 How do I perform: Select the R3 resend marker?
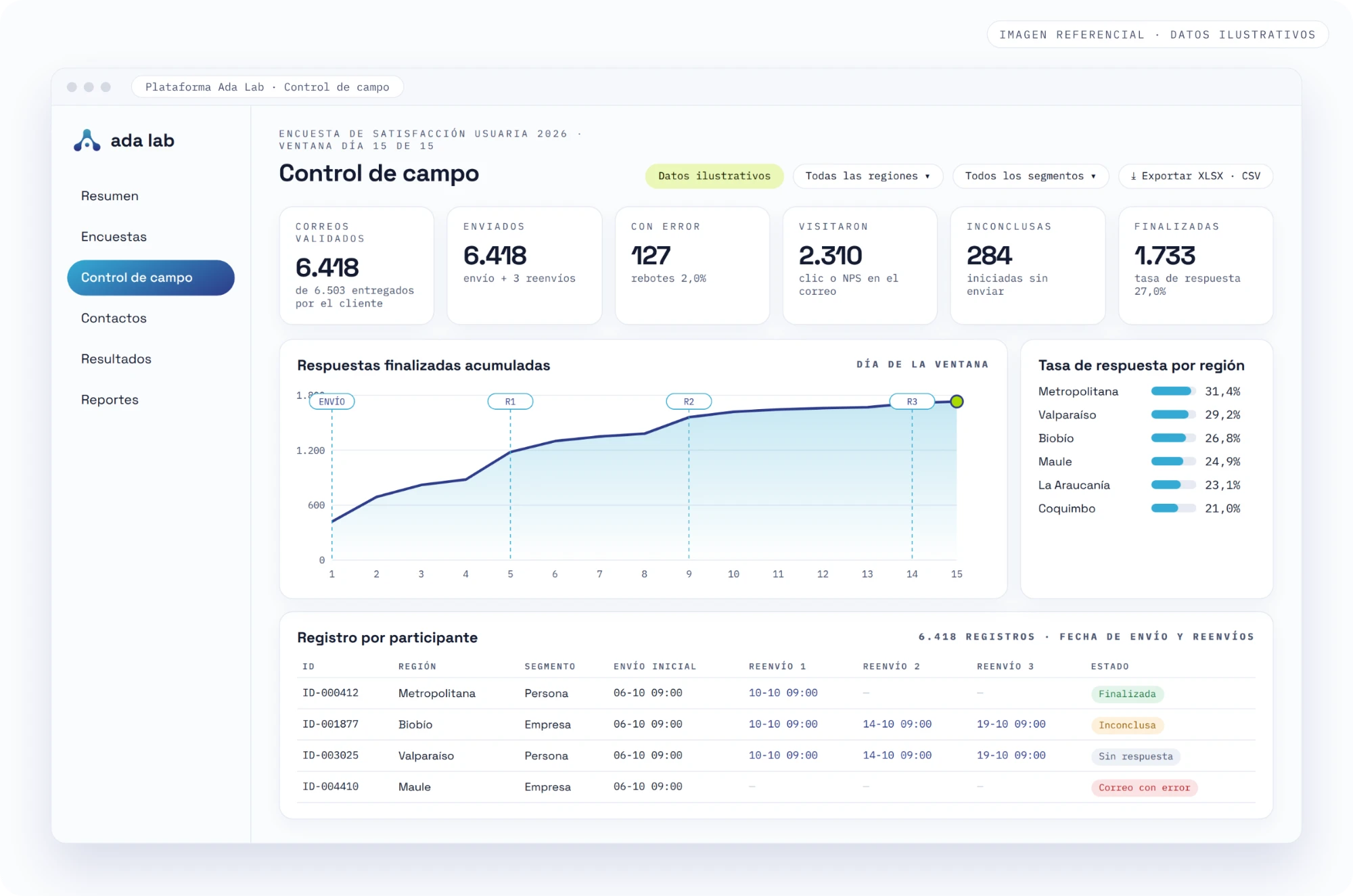pyautogui.click(x=912, y=402)
